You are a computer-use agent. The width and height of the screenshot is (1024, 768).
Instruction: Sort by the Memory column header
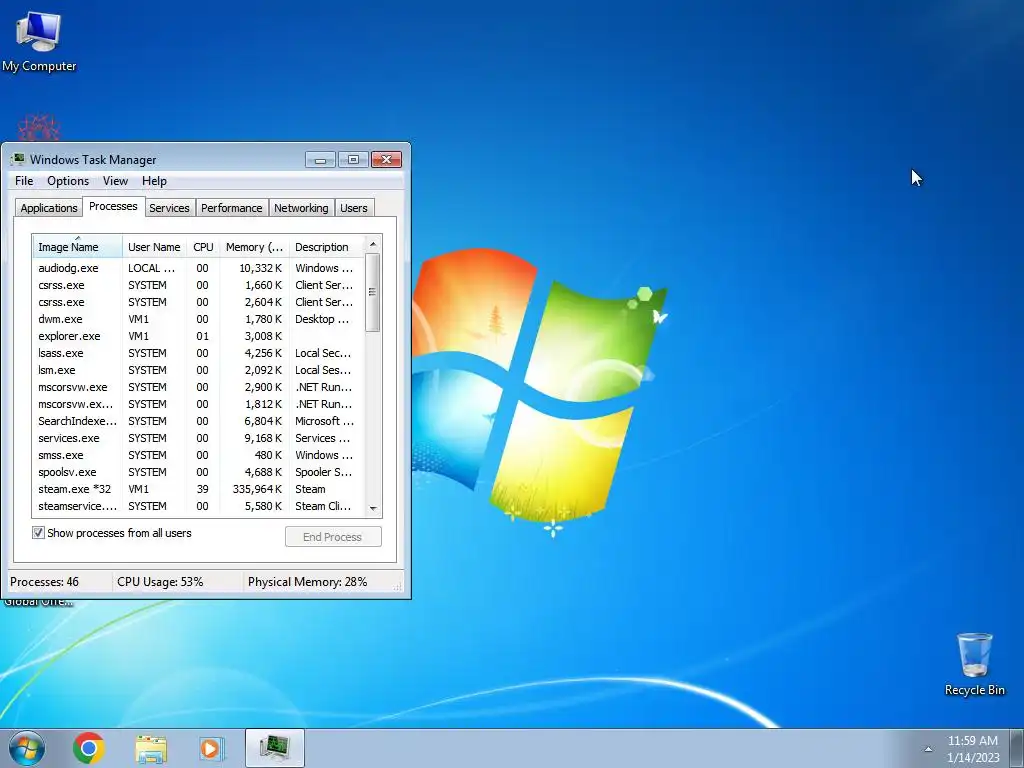tap(254, 247)
